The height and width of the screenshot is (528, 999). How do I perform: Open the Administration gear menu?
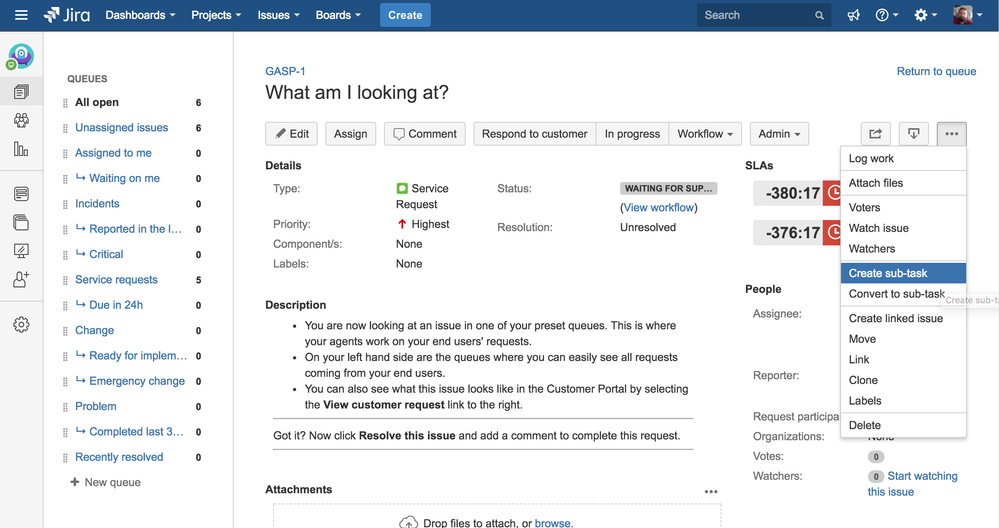click(925, 15)
